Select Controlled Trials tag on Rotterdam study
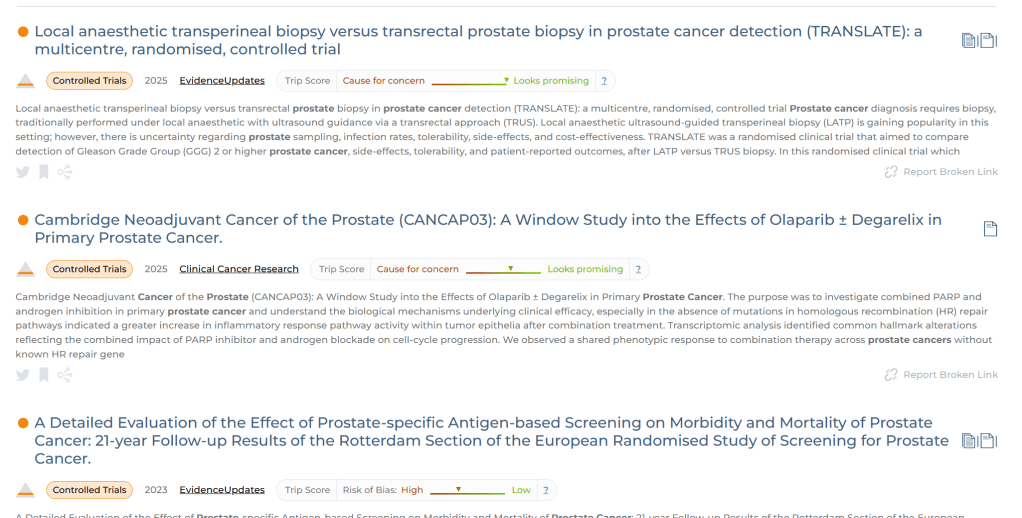This screenshot has height=518, width=1022. 90,490
